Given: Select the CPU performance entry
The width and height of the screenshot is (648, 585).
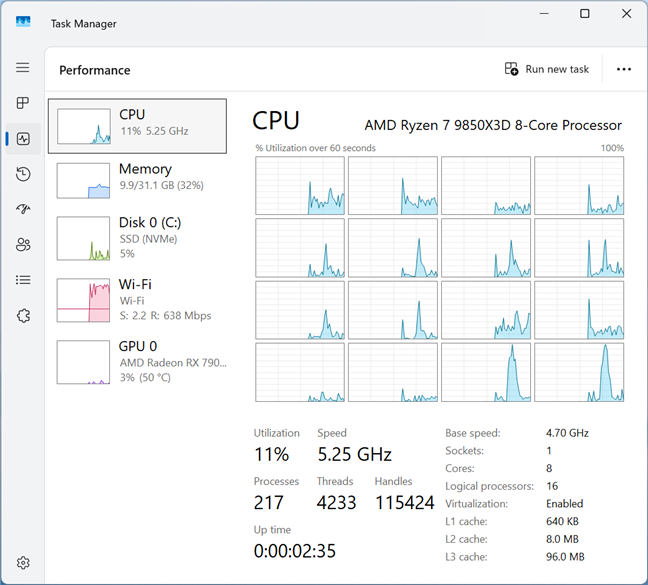Looking at the screenshot, I should pos(137,126).
